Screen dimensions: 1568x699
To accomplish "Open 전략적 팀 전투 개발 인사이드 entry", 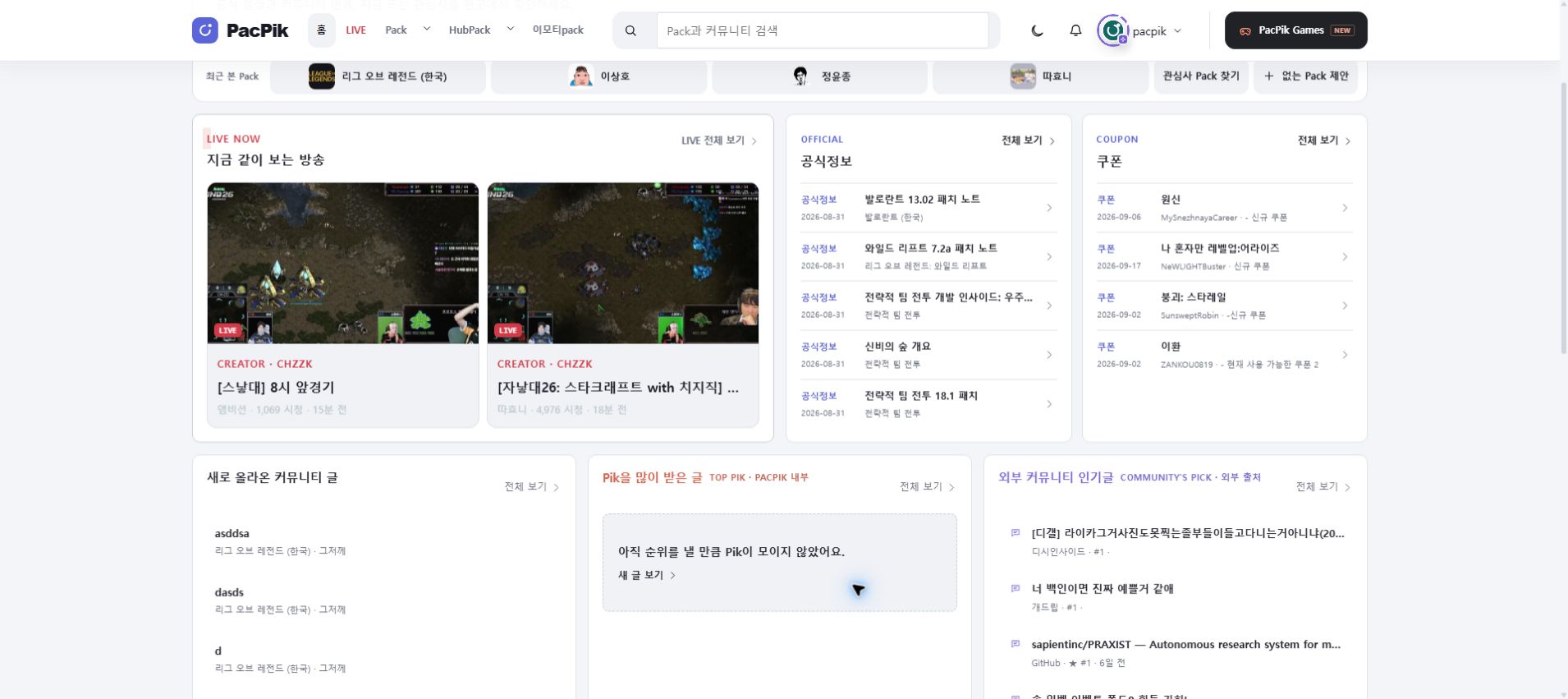I will pos(928,306).
